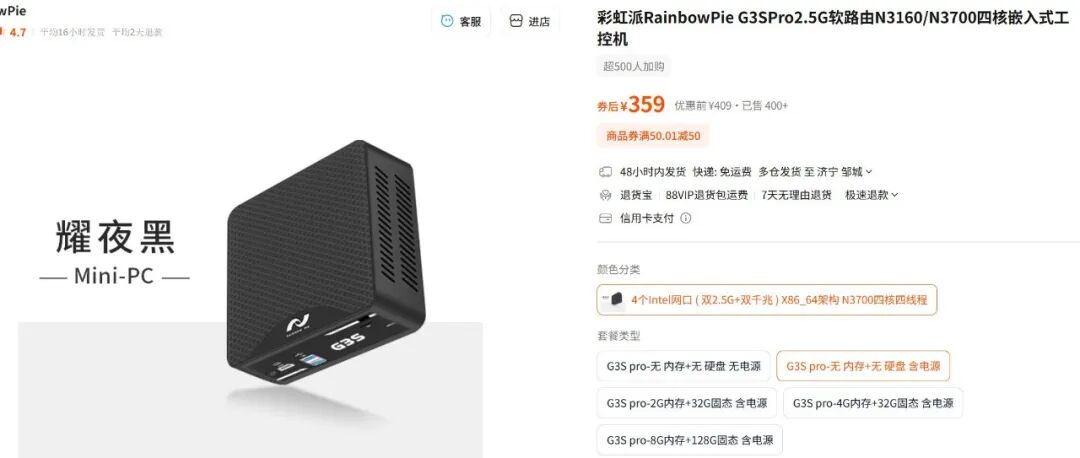
Task: Click the 359 coupon price
Action: [x=646, y=105]
